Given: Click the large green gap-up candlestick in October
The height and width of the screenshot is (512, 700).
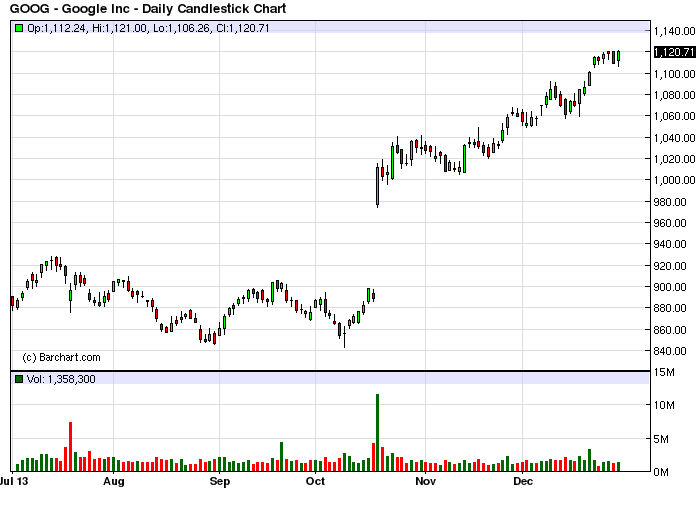Looking at the screenshot, I should coord(377,186).
